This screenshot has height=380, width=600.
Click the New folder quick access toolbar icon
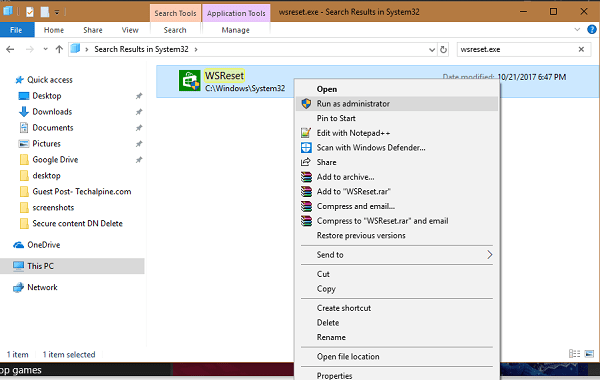(x=45, y=12)
